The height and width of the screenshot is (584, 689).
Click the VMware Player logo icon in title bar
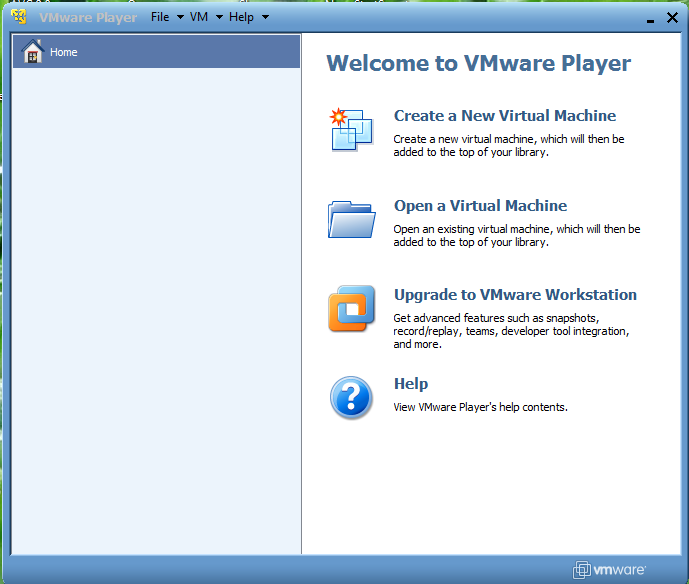pos(18,17)
